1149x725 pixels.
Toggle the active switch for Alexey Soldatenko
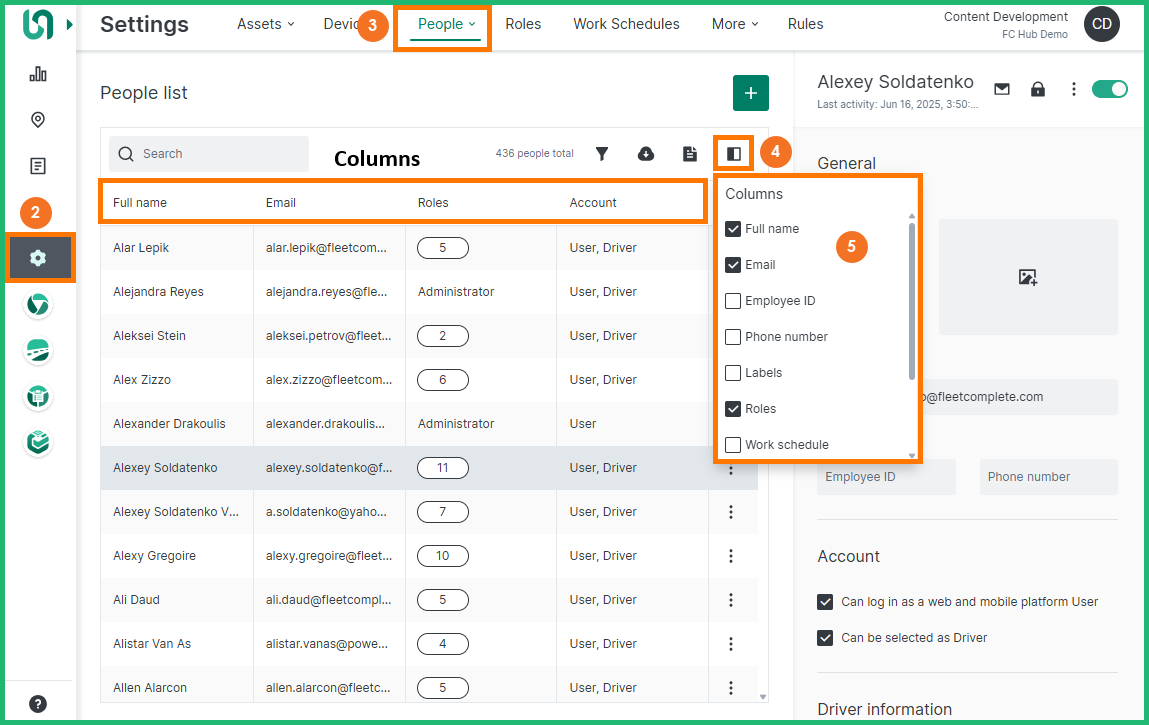(1109, 89)
